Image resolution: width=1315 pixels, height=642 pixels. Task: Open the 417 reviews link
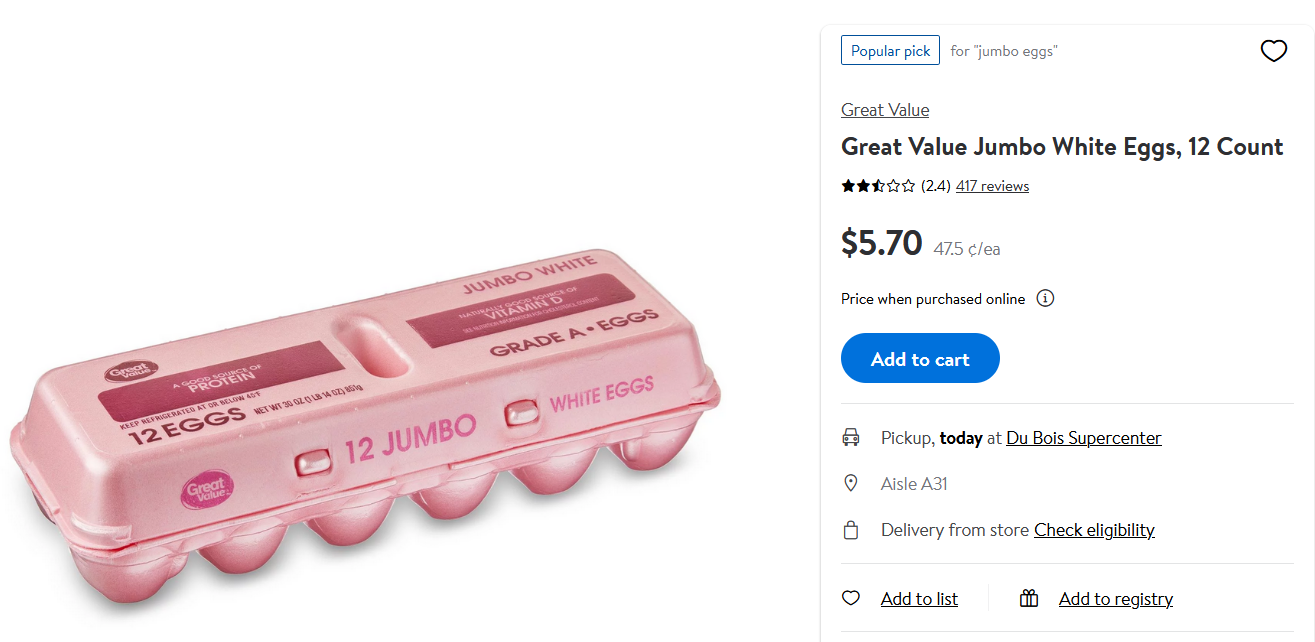992,186
